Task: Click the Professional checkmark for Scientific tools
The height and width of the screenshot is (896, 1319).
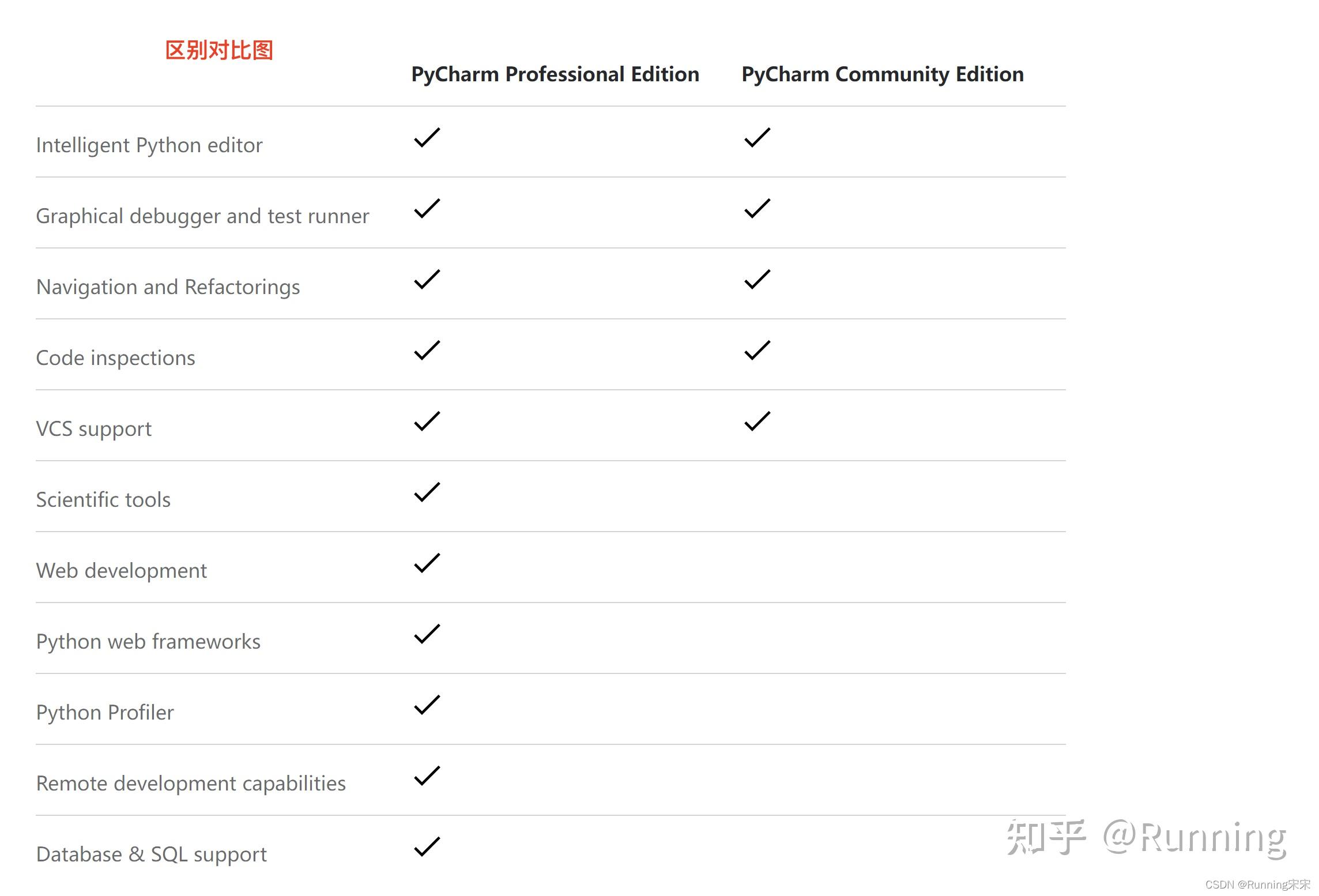Action: [427, 492]
